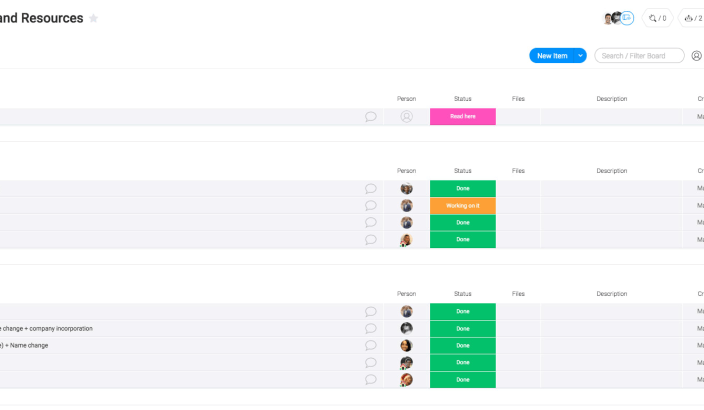Change the Done status of the company incorporation row

coord(462,329)
